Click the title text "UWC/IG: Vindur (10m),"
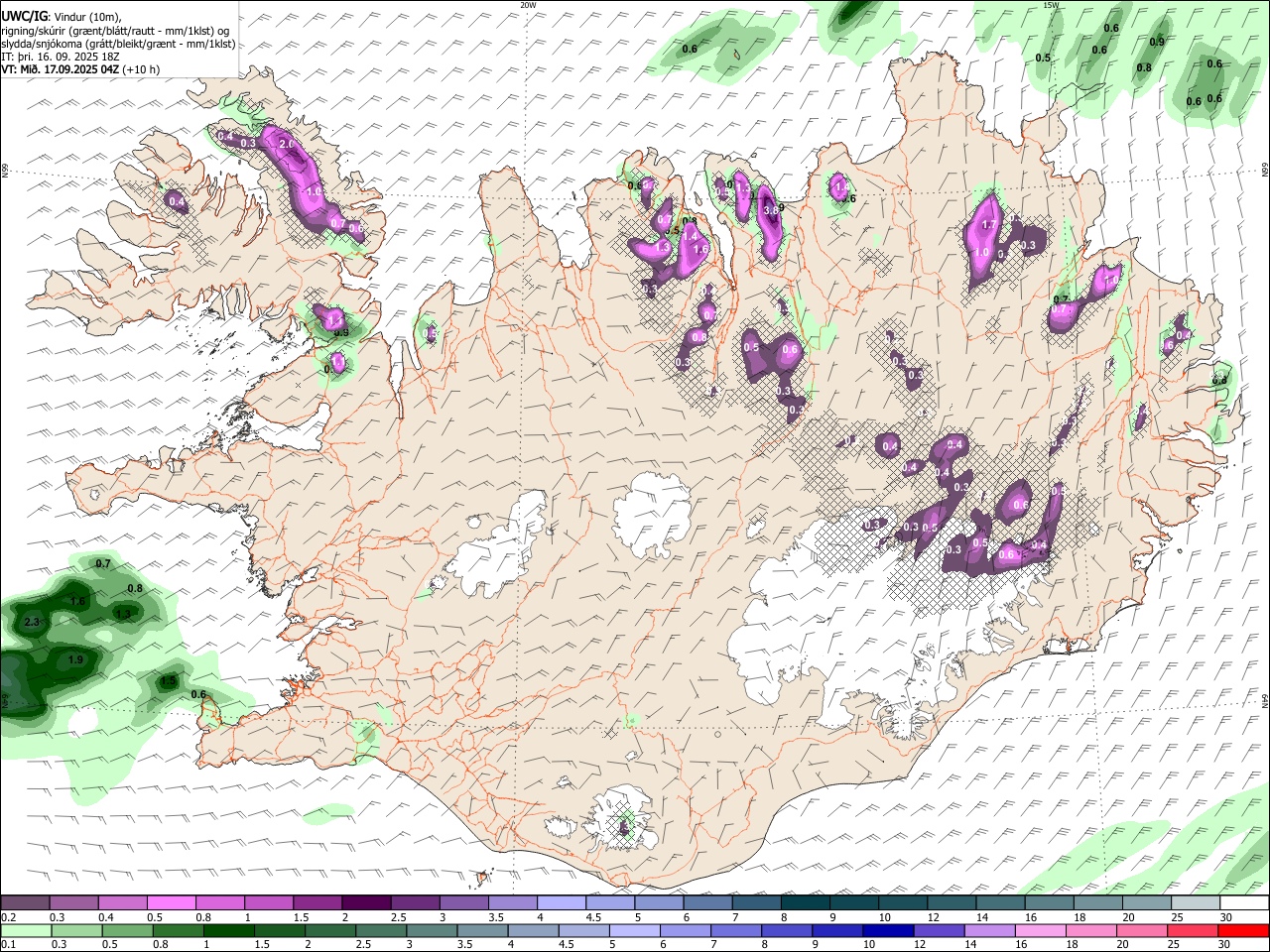Viewport: 1270px width, 952px height. click(63, 17)
